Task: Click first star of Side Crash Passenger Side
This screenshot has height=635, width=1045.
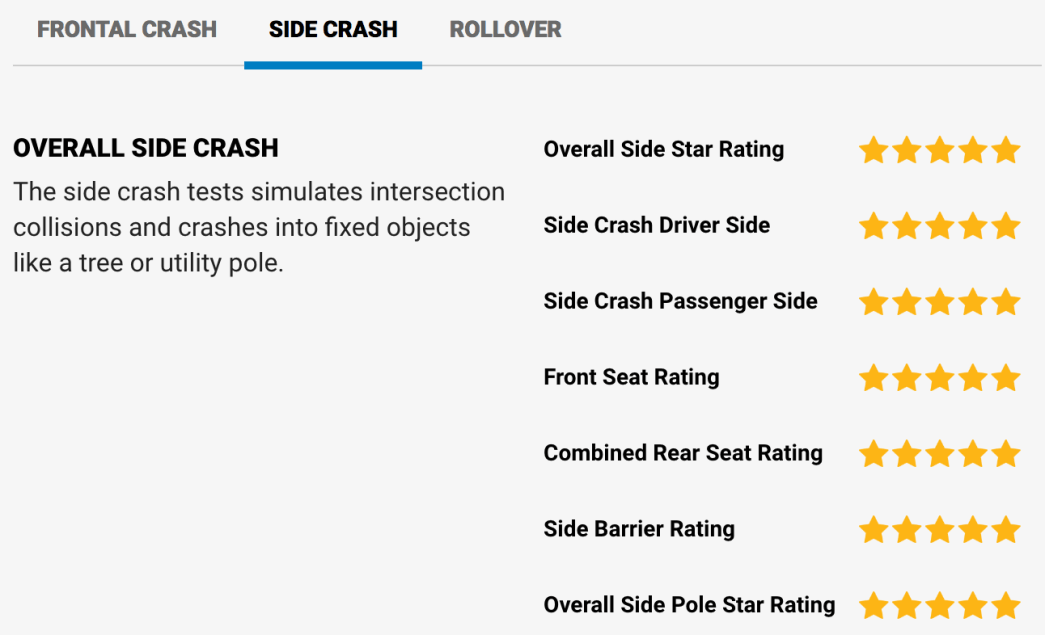Action: coord(873,302)
